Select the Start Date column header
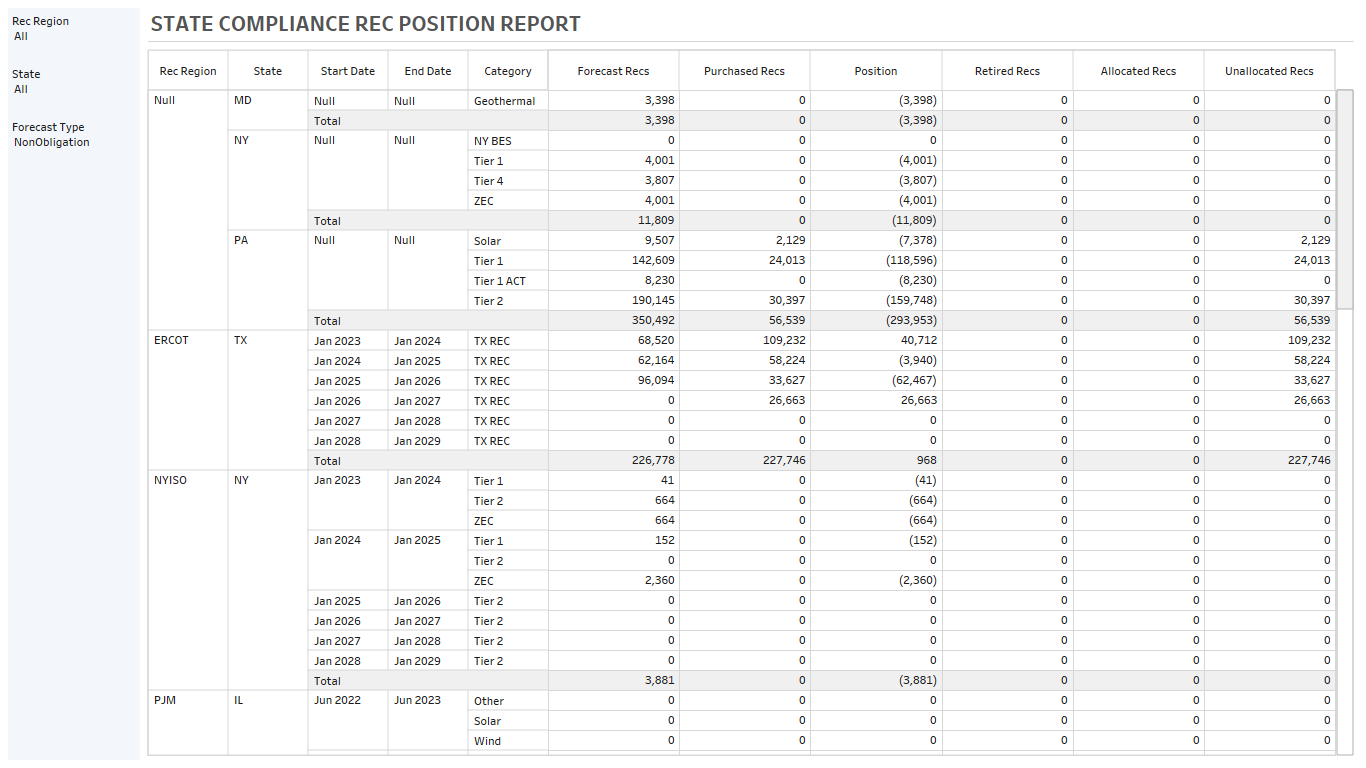 click(x=348, y=71)
